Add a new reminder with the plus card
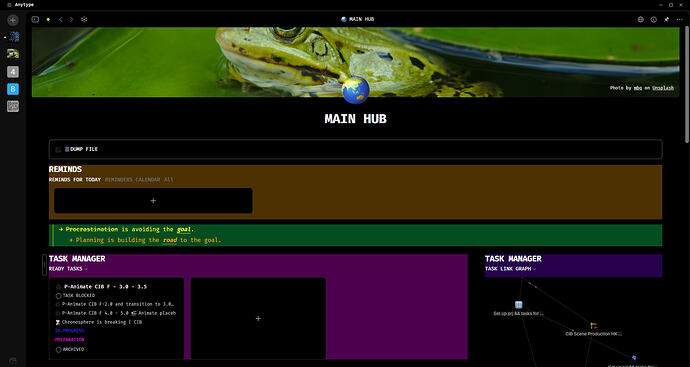 pyautogui.click(x=153, y=201)
